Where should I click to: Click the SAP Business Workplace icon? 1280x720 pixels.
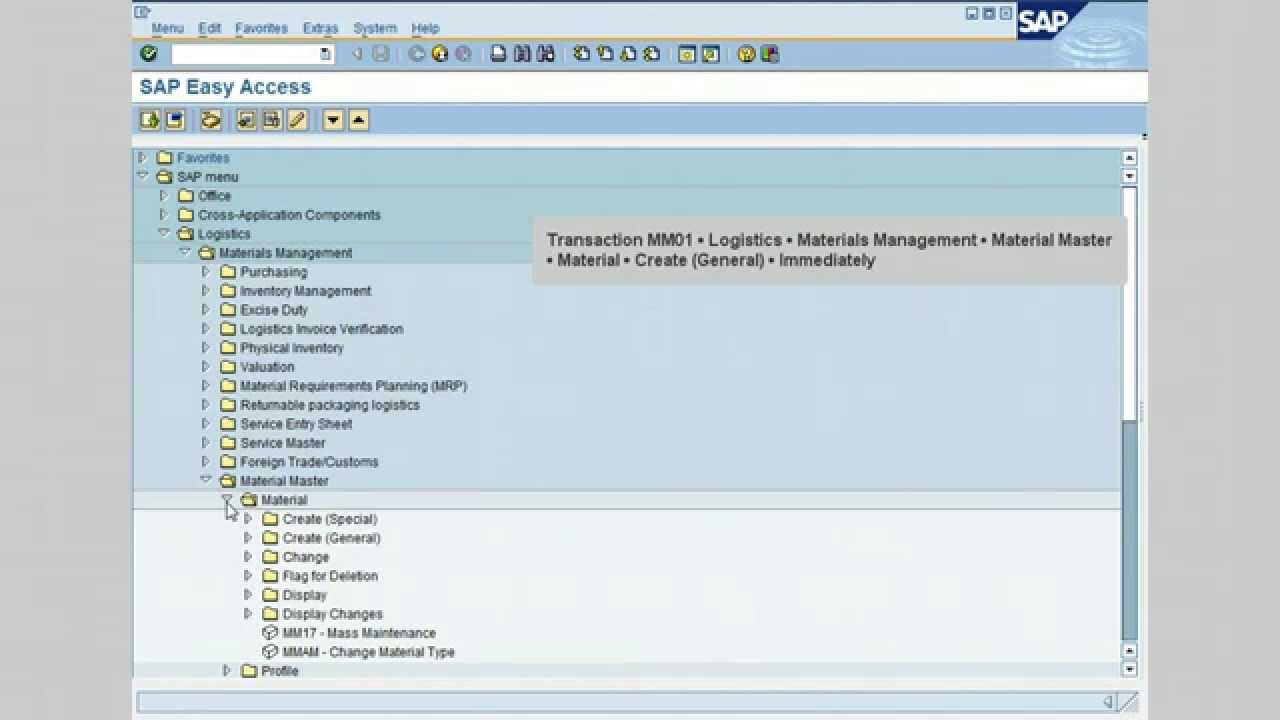point(211,120)
